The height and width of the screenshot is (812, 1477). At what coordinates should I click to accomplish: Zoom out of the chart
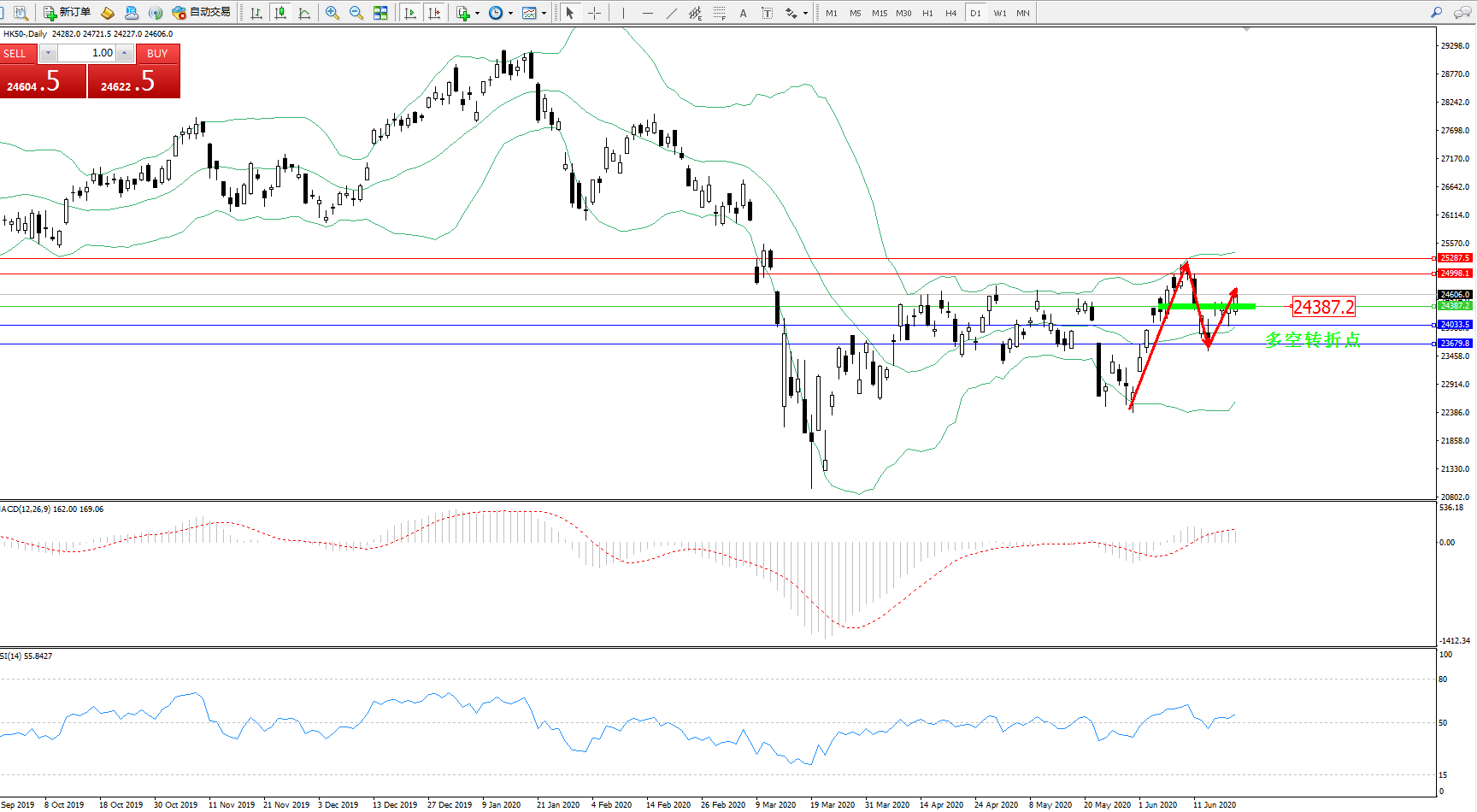pyautogui.click(x=356, y=13)
